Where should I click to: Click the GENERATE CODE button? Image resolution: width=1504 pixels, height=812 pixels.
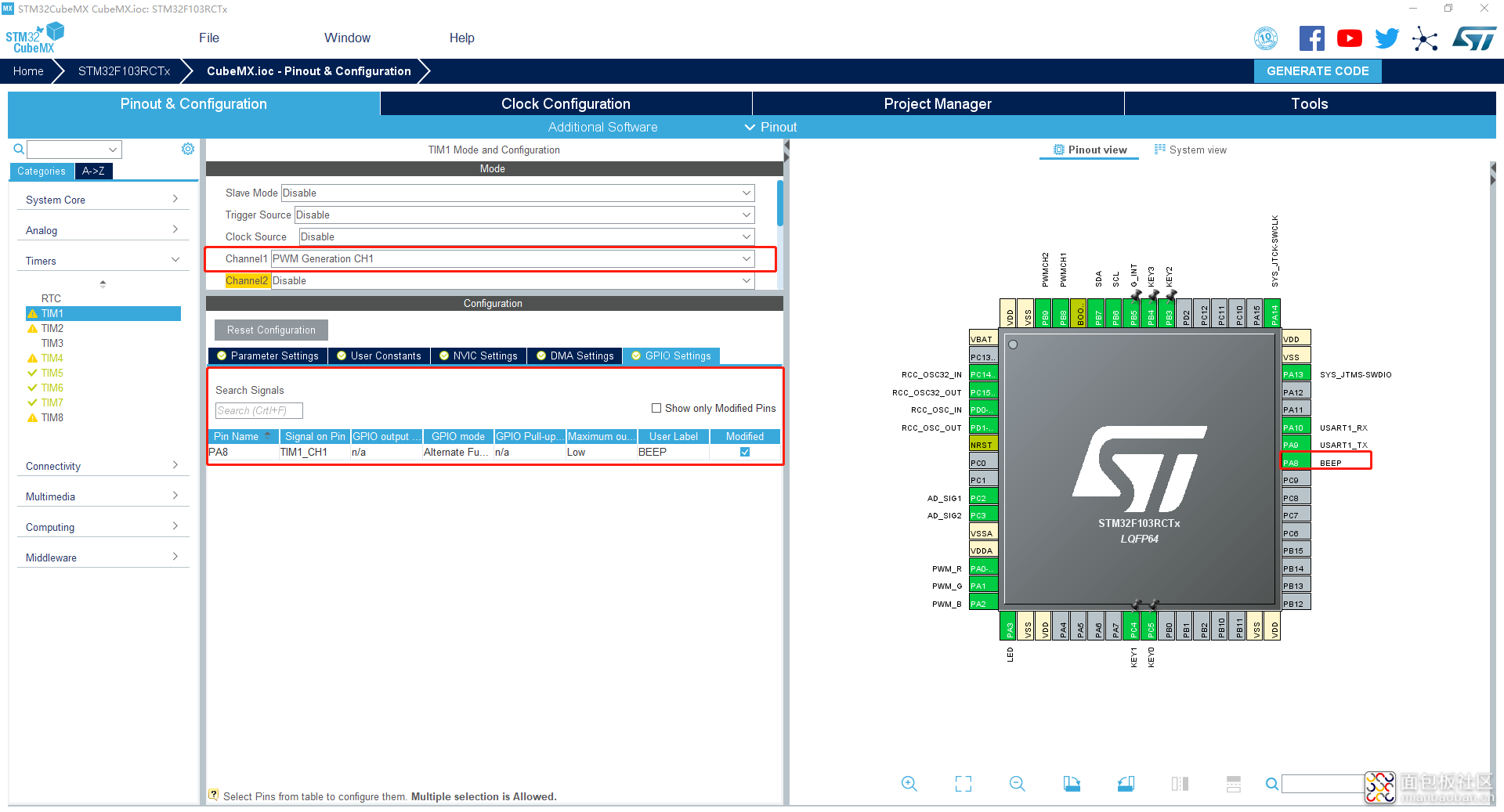(x=1318, y=70)
